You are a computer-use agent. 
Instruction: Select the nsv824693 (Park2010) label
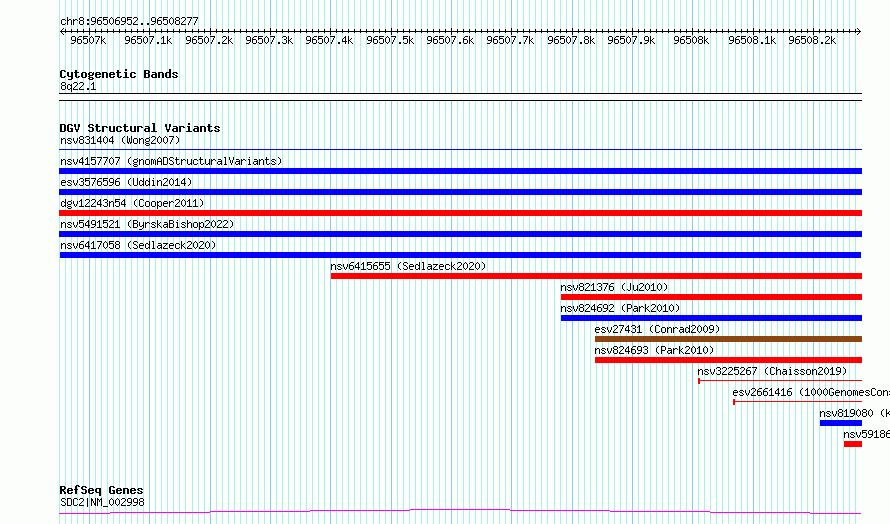(x=654, y=350)
